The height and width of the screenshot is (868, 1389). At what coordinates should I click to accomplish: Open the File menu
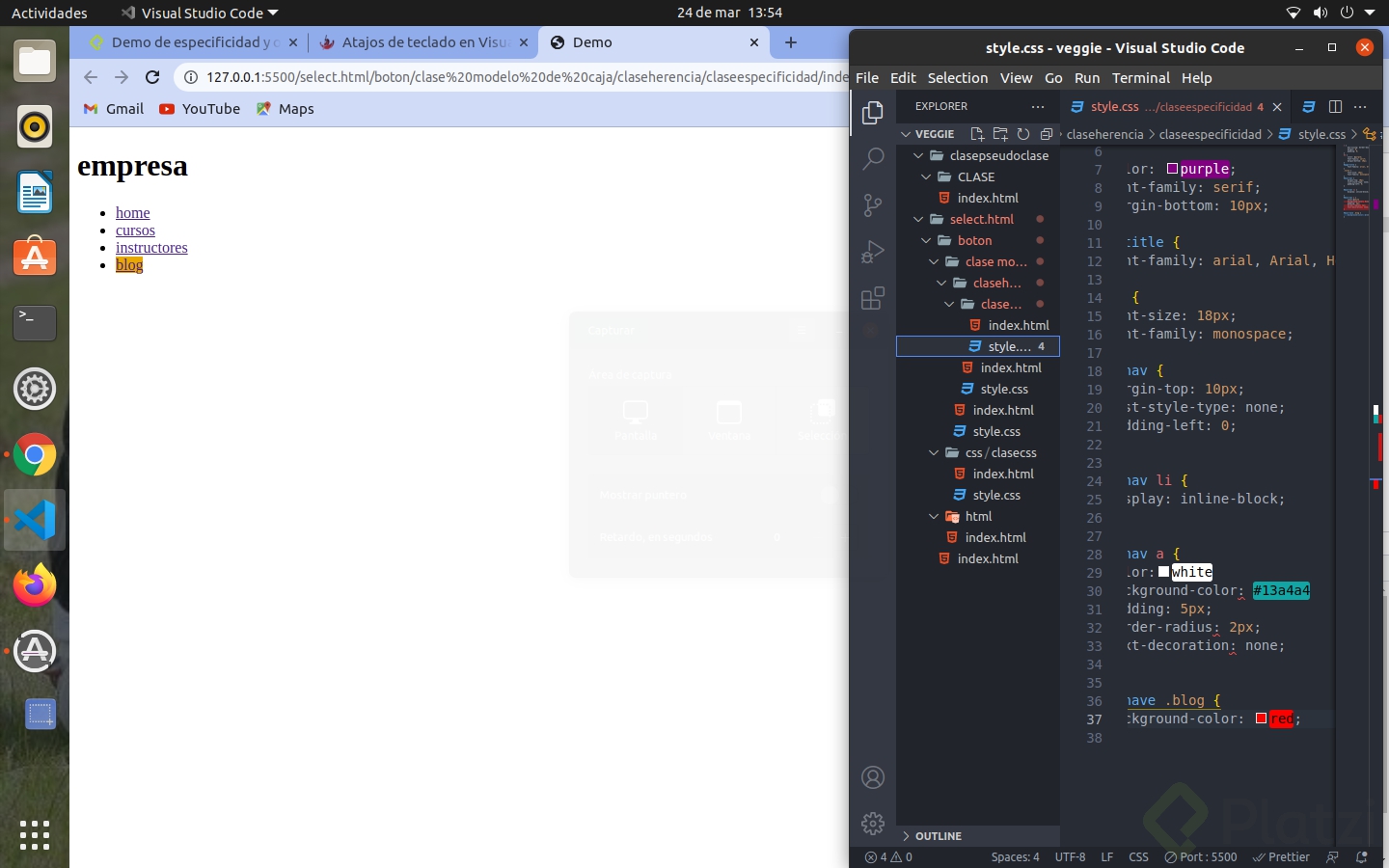pos(867,78)
